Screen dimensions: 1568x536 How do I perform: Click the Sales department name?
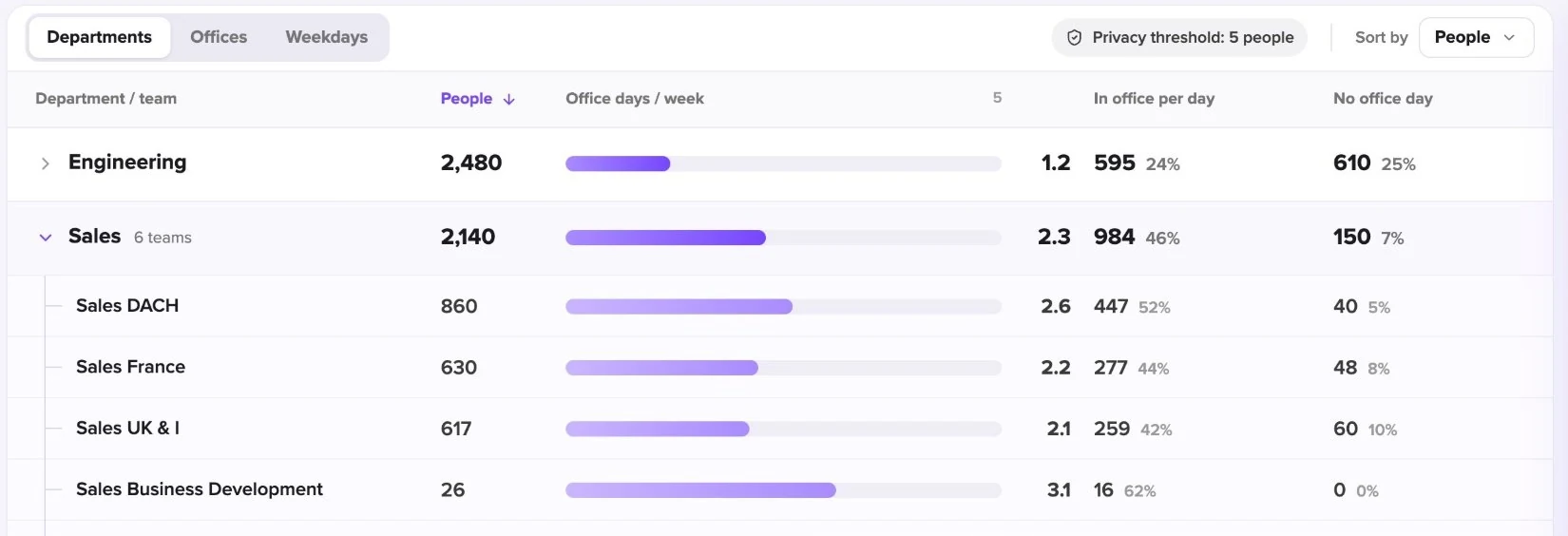[x=94, y=237]
